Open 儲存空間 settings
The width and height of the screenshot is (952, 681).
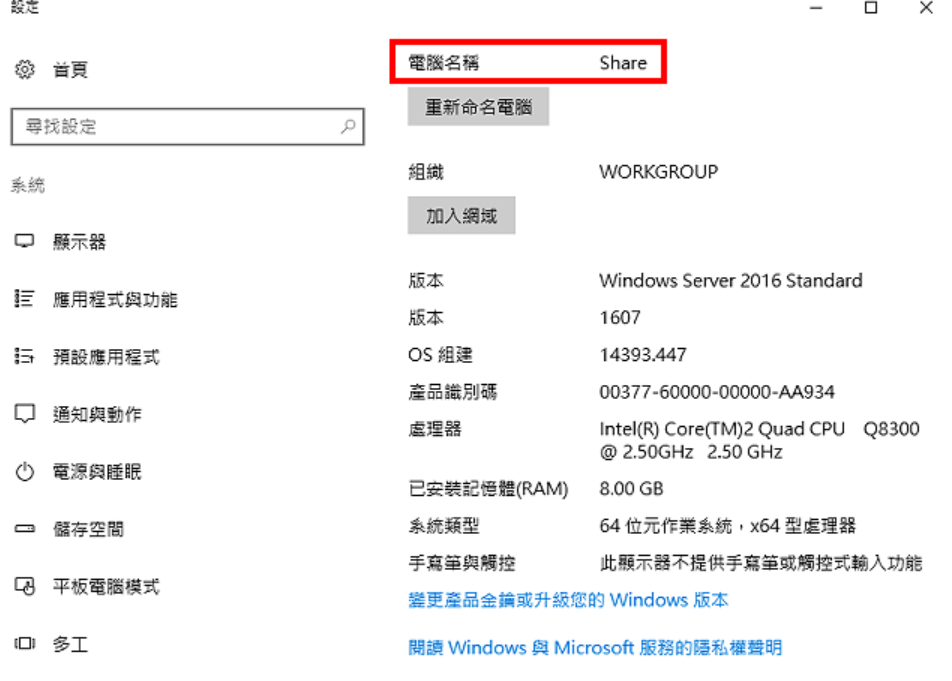[x=89, y=529]
